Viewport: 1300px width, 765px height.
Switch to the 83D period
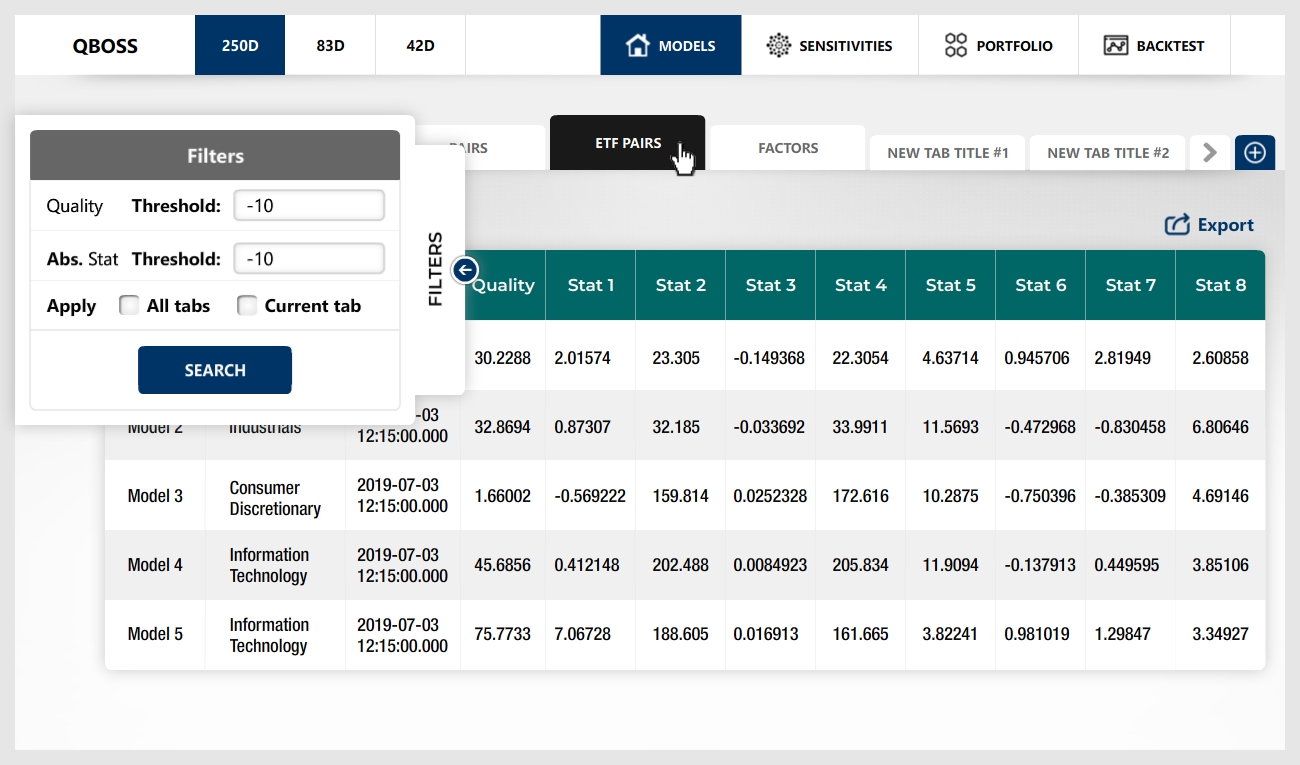click(x=330, y=45)
